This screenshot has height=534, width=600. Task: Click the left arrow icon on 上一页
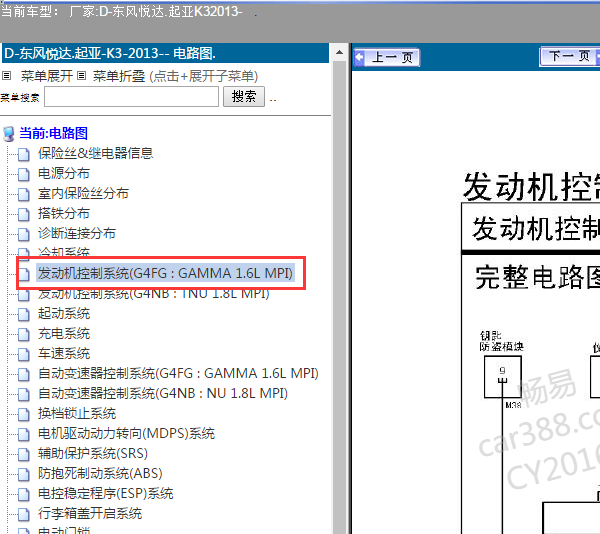pyautogui.click(x=359, y=57)
